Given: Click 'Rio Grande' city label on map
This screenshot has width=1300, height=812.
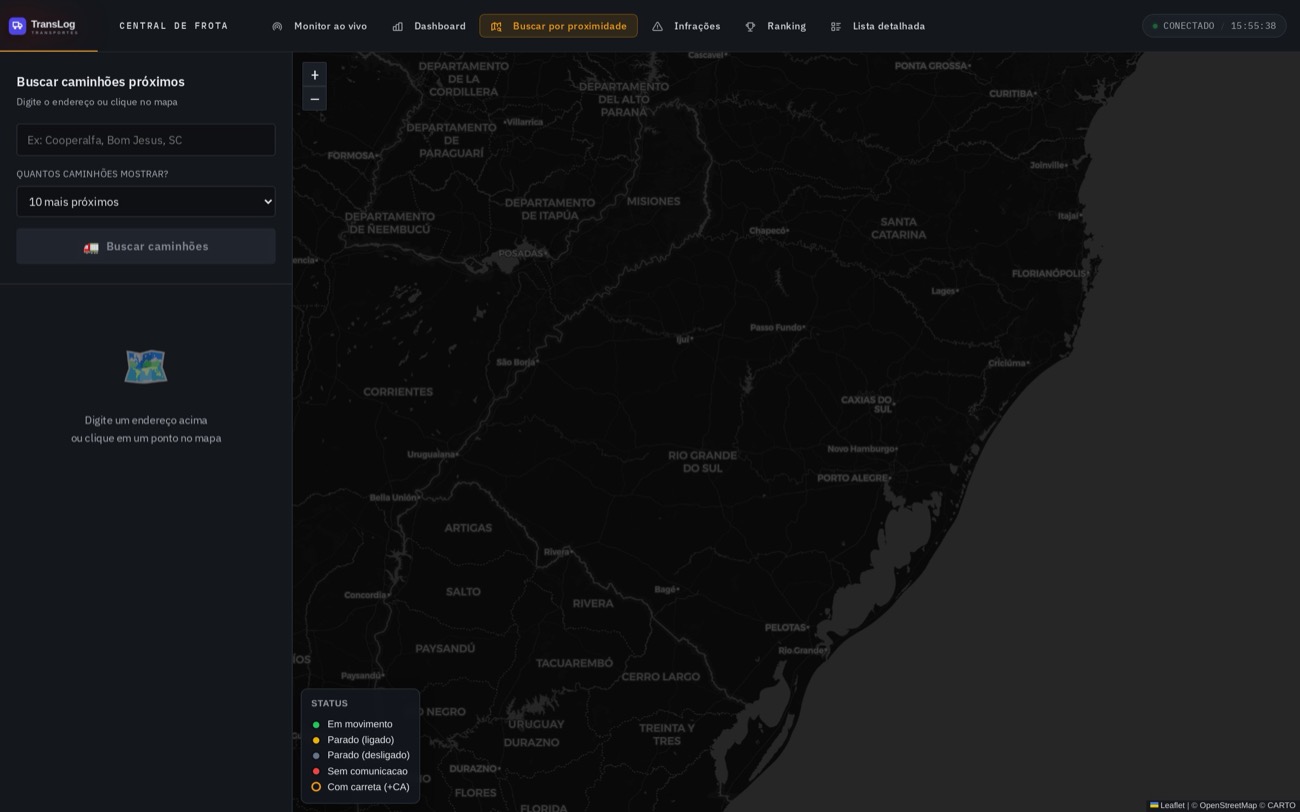Looking at the screenshot, I should (x=802, y=650).
